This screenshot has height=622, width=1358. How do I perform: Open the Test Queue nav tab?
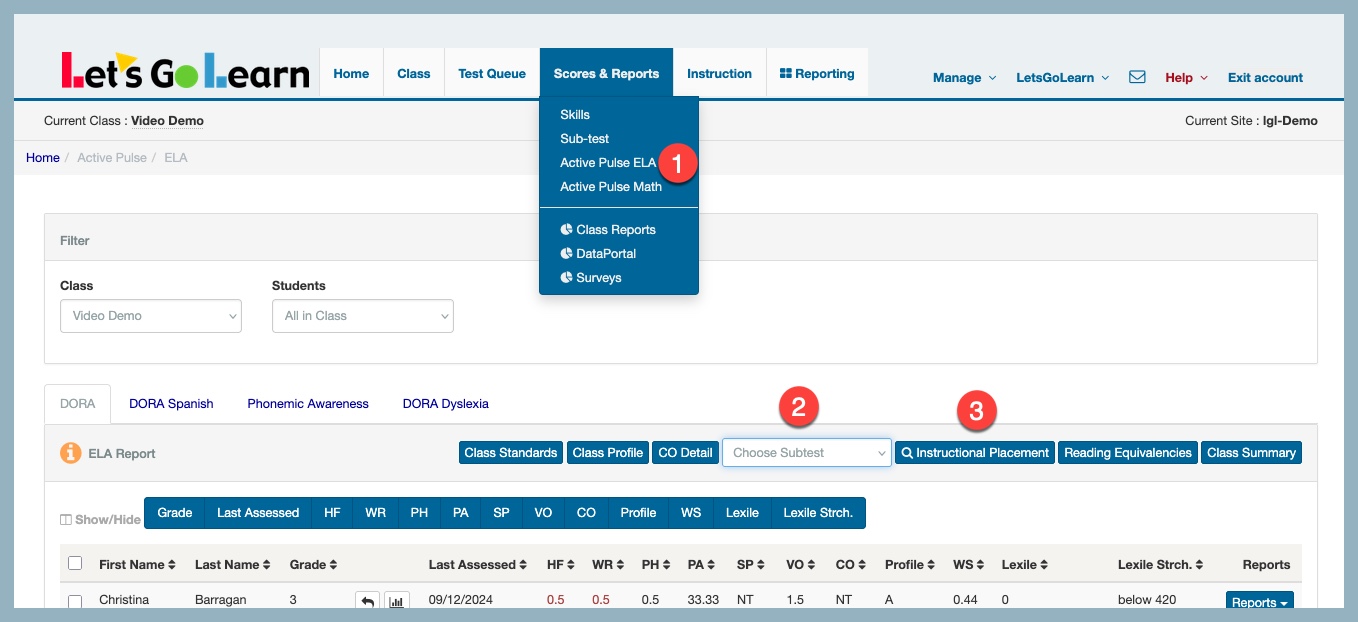(x=492, y=73)
